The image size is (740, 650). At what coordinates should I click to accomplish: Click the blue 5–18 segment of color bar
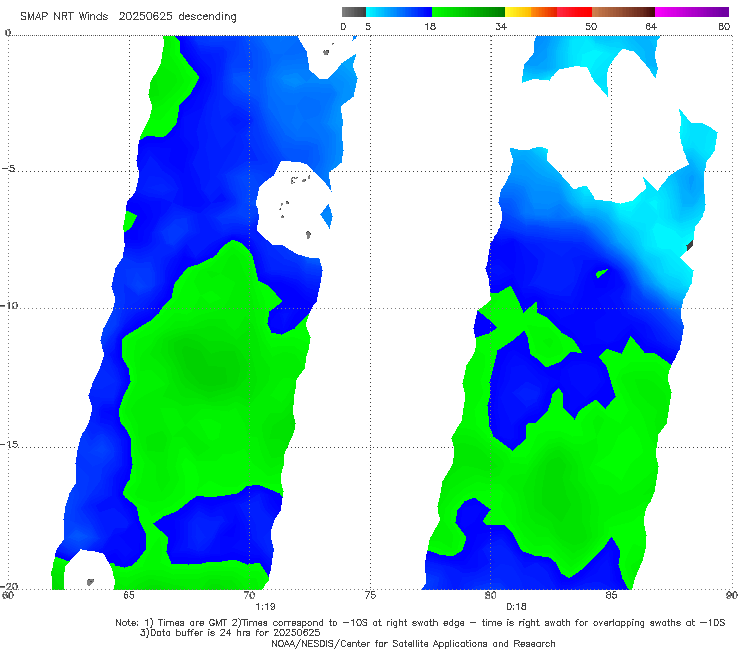point(399,12)
